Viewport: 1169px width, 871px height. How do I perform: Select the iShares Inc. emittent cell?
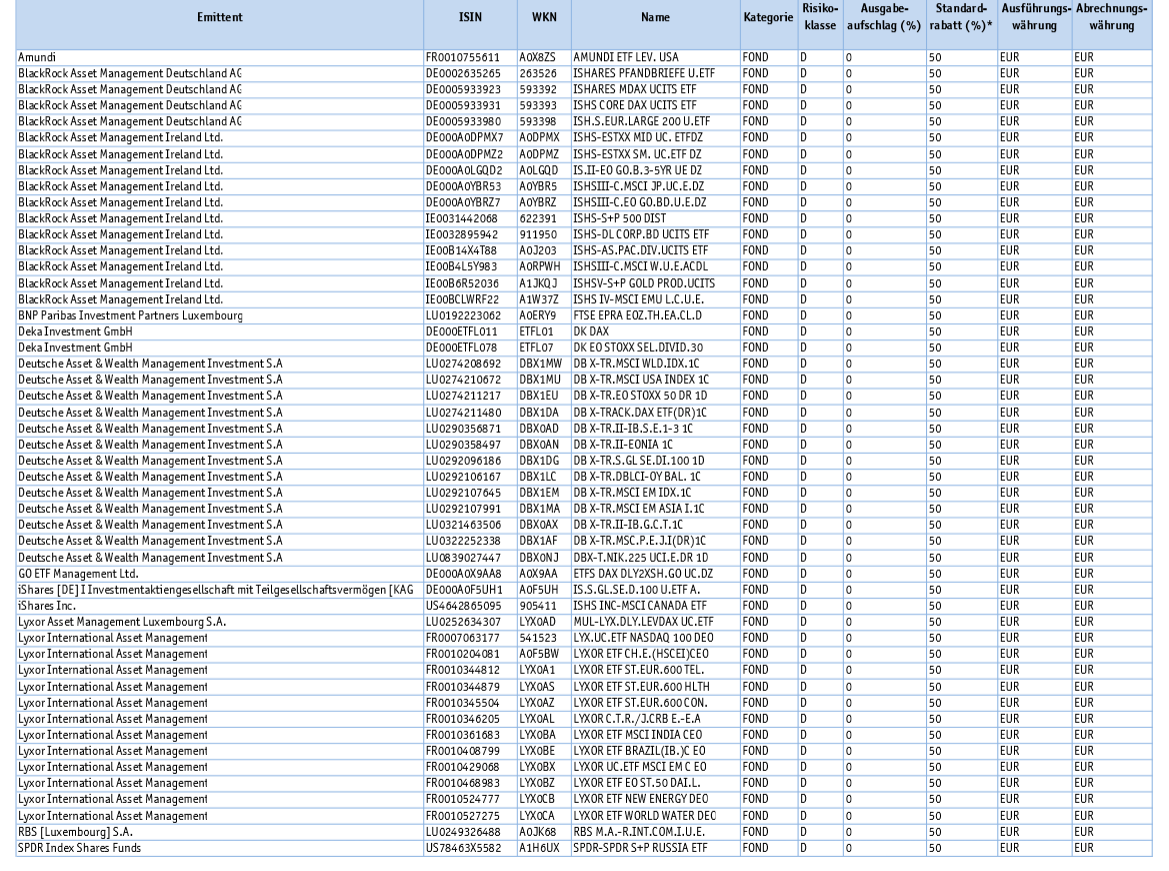[220, 606]
